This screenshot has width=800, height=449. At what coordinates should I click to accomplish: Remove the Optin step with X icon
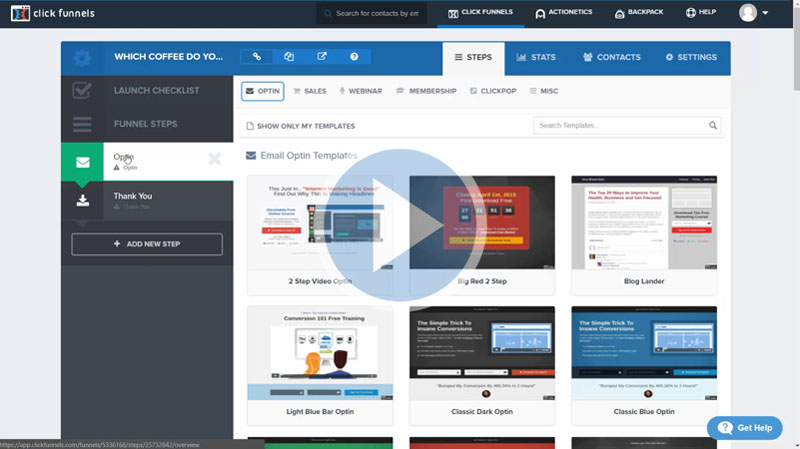(x=215, y=159)
